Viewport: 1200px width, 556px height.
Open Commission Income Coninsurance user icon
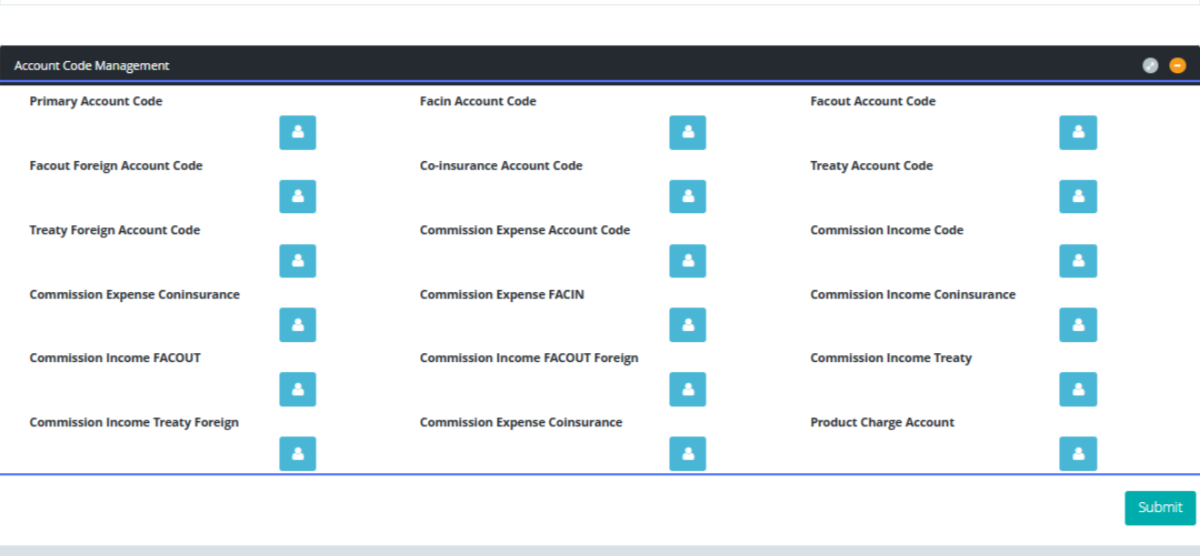[1077, 325]
